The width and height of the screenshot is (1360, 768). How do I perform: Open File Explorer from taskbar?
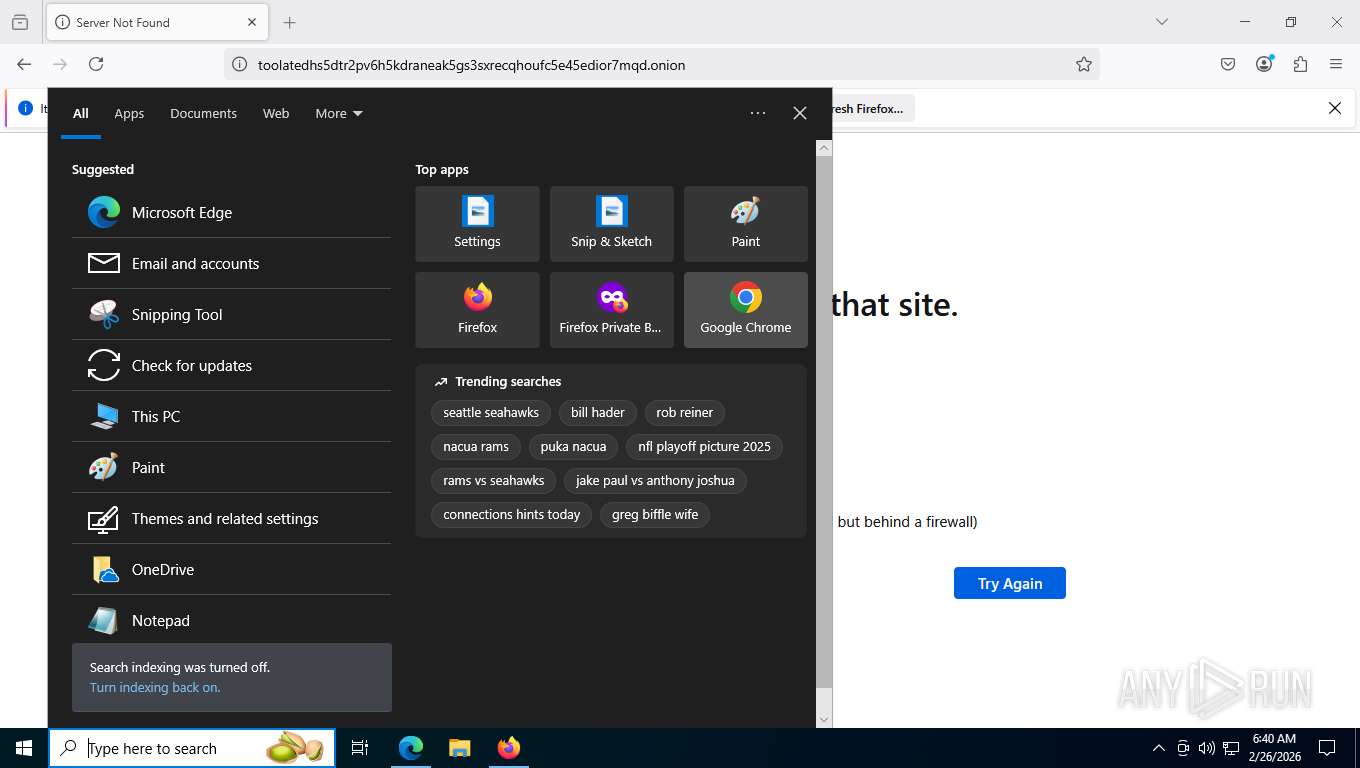(459, 748)
